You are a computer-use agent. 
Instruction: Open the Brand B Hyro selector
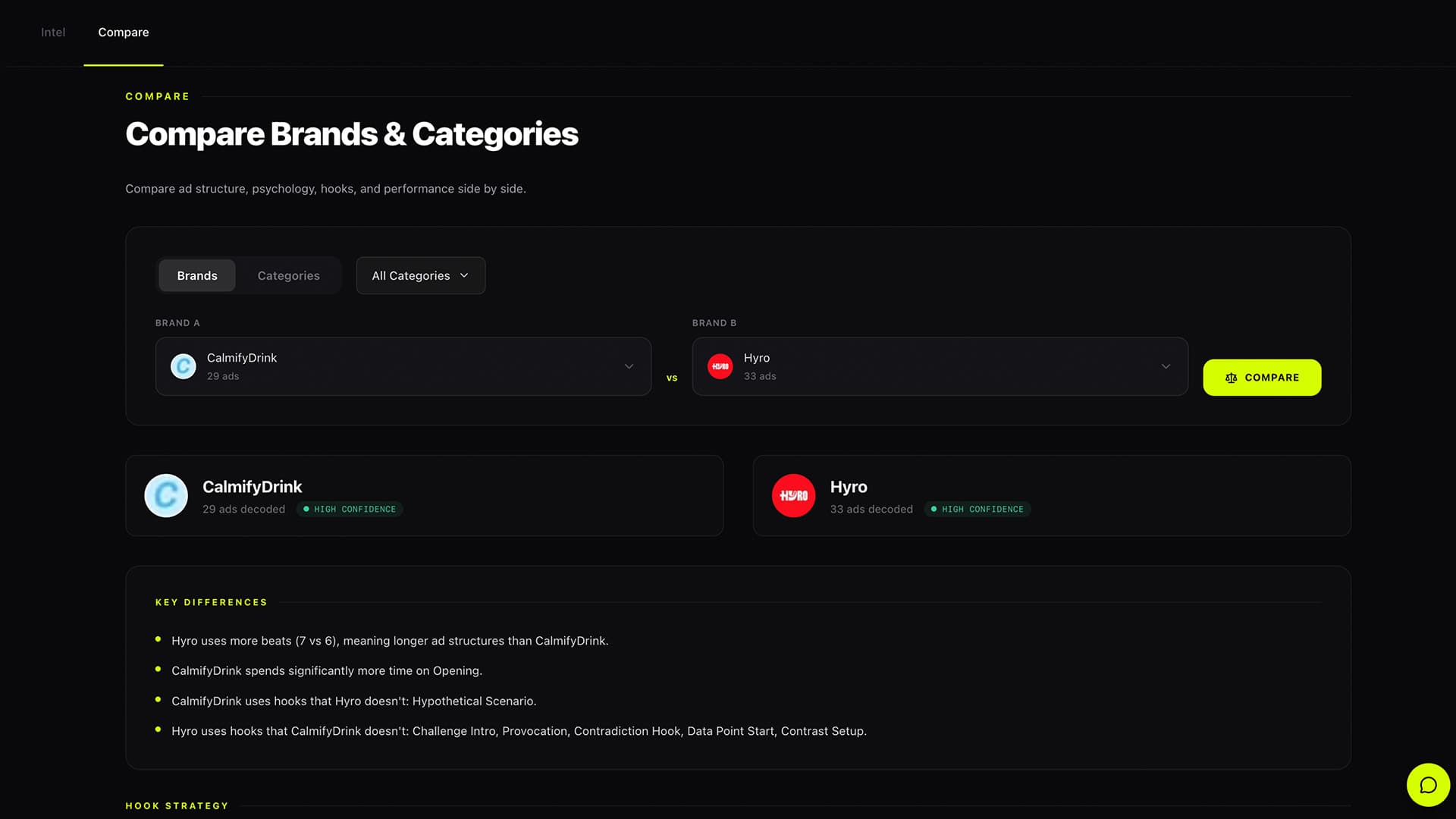(x=940, y=366)
